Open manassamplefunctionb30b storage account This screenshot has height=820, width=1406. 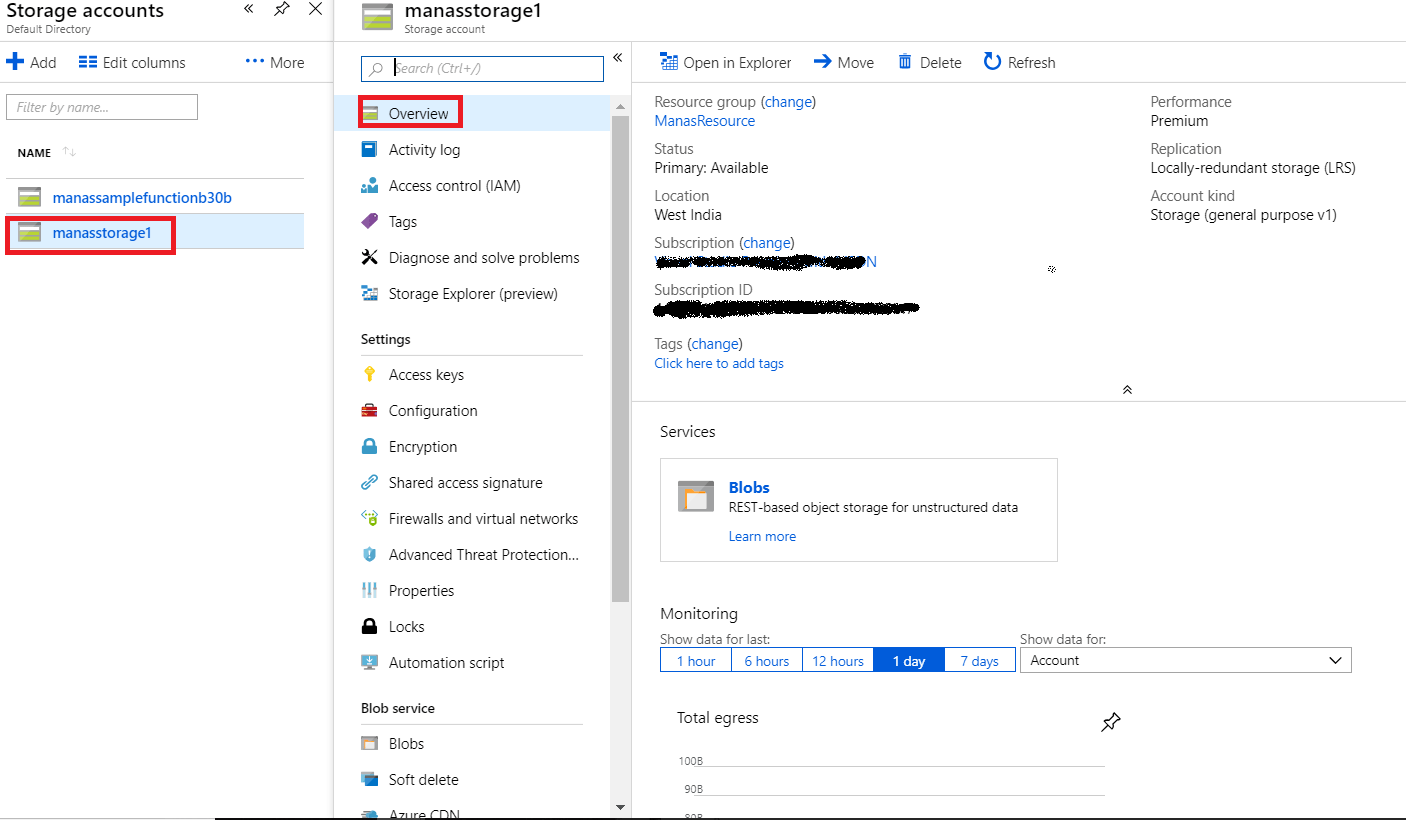[142, 197]
